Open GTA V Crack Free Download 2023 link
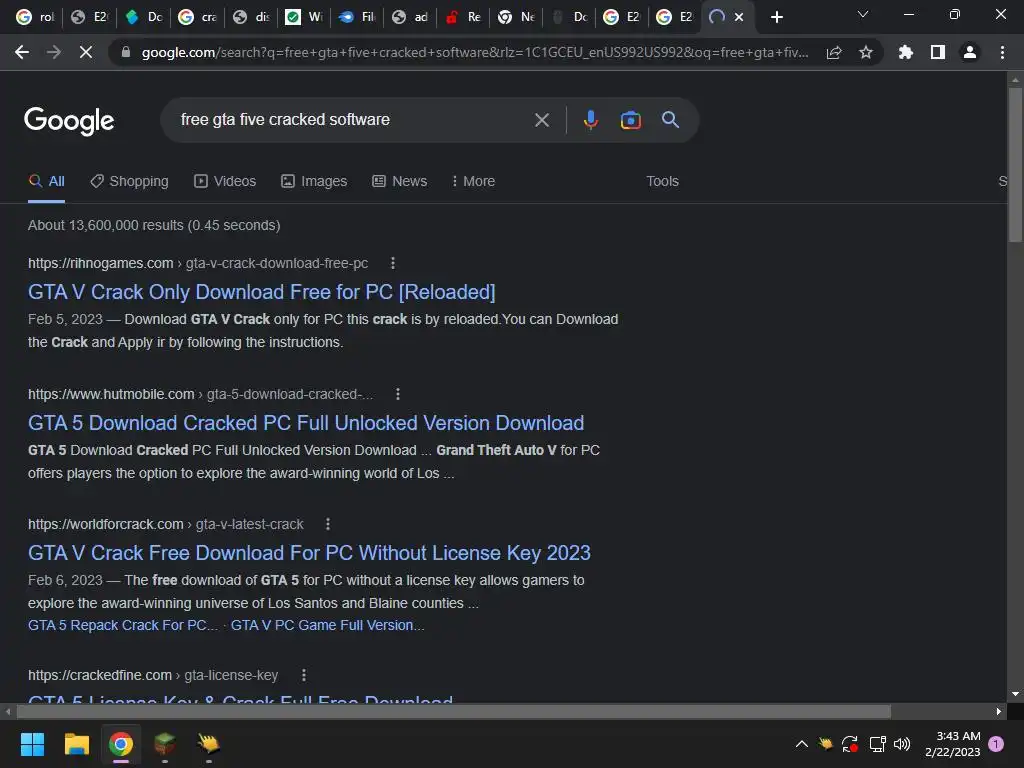This screenshot has width=1024, height=768. point(310,552)
